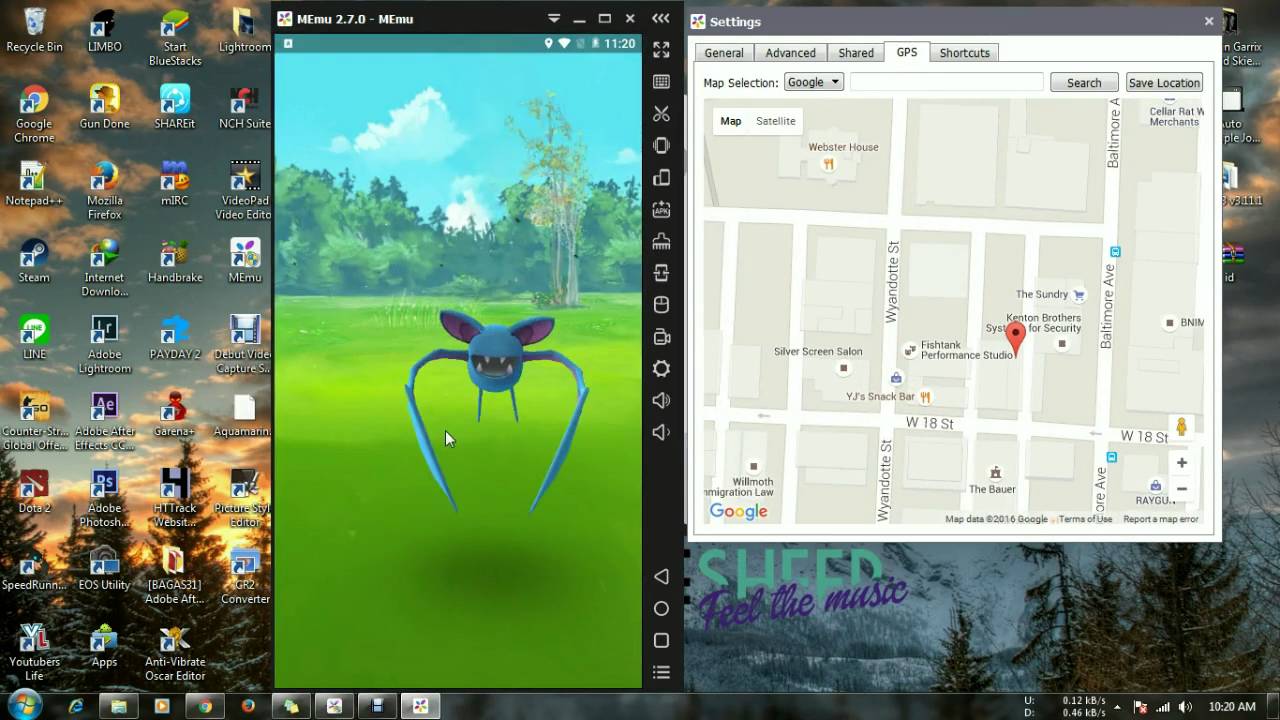This screenshot has width=1280, height=720.
Task: Select the Mozilla Firefox desktop icon
Action: (x=104, y=191)
